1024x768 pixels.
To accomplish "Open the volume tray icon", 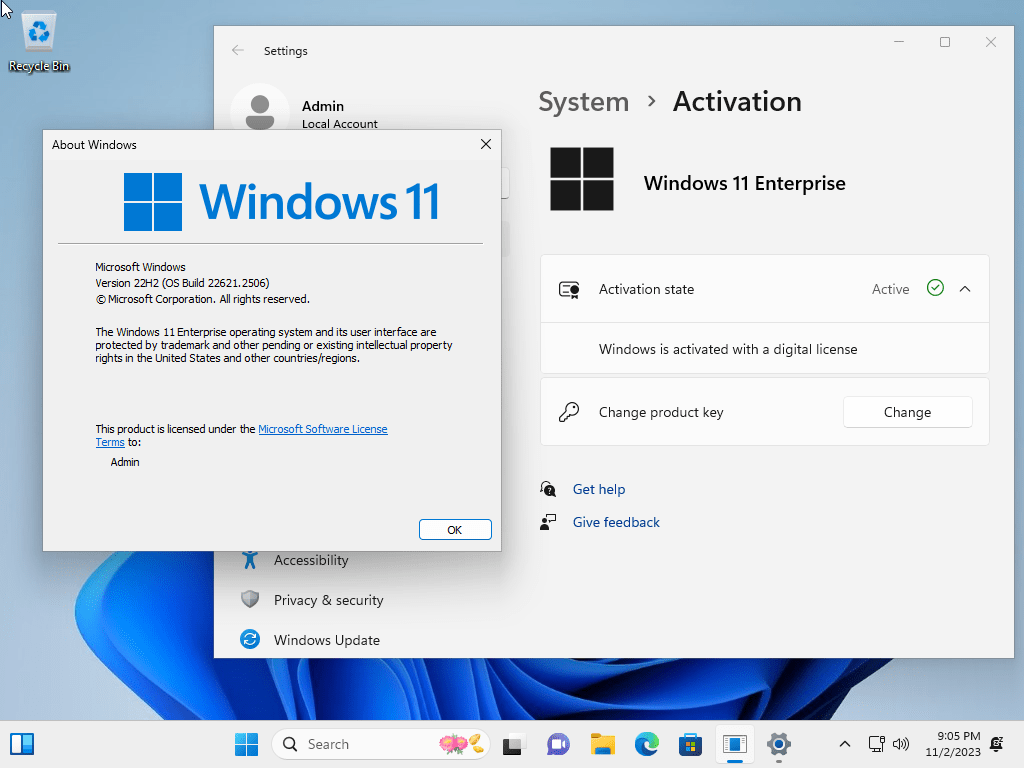I will pos(901,744).
